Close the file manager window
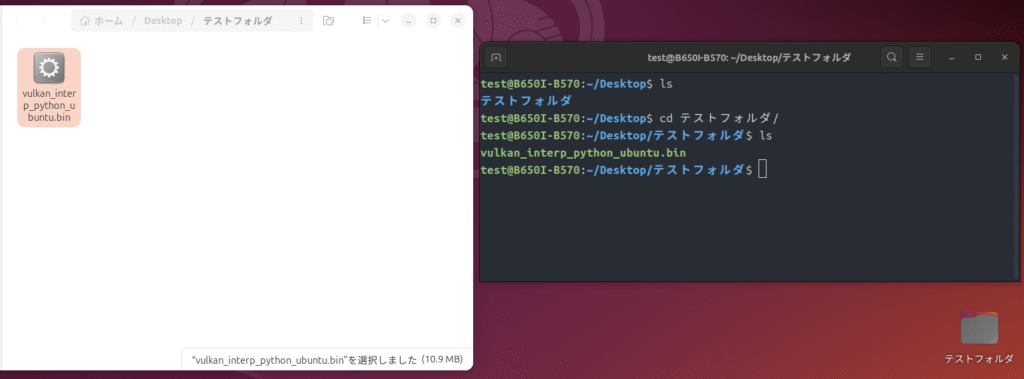Image resolution: width=1024 pixels, height=379 pixels. (458, 21)
